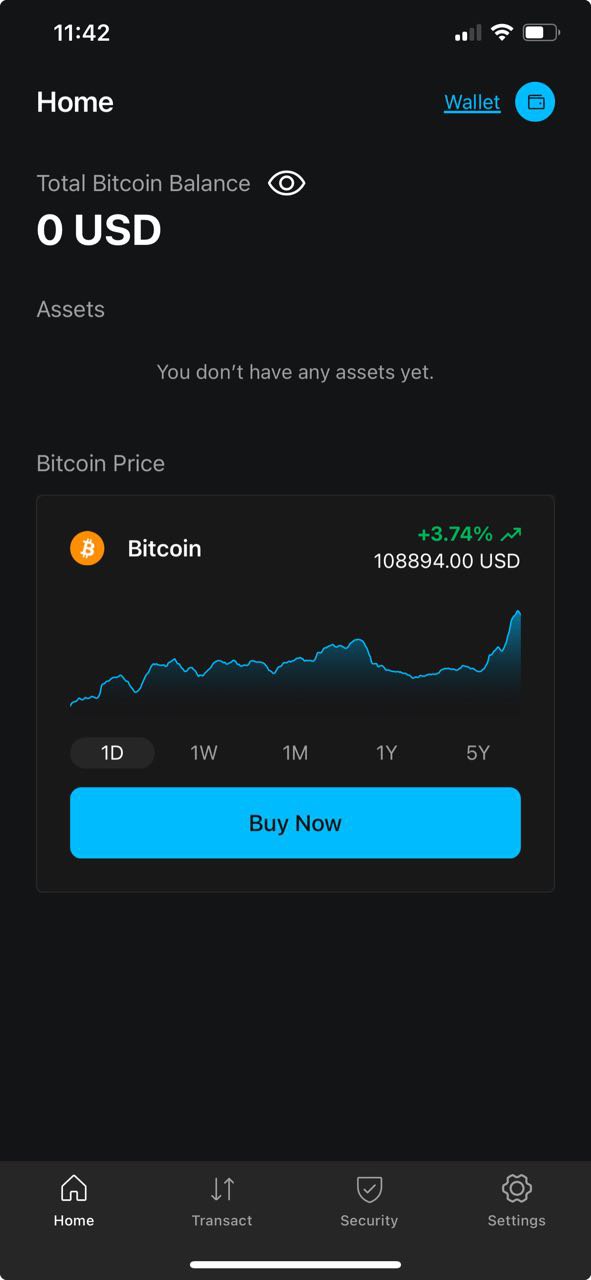Tap the Wi-Fi icon in status bar
This screenshot has height=1280, width=591.
point(501,33)
